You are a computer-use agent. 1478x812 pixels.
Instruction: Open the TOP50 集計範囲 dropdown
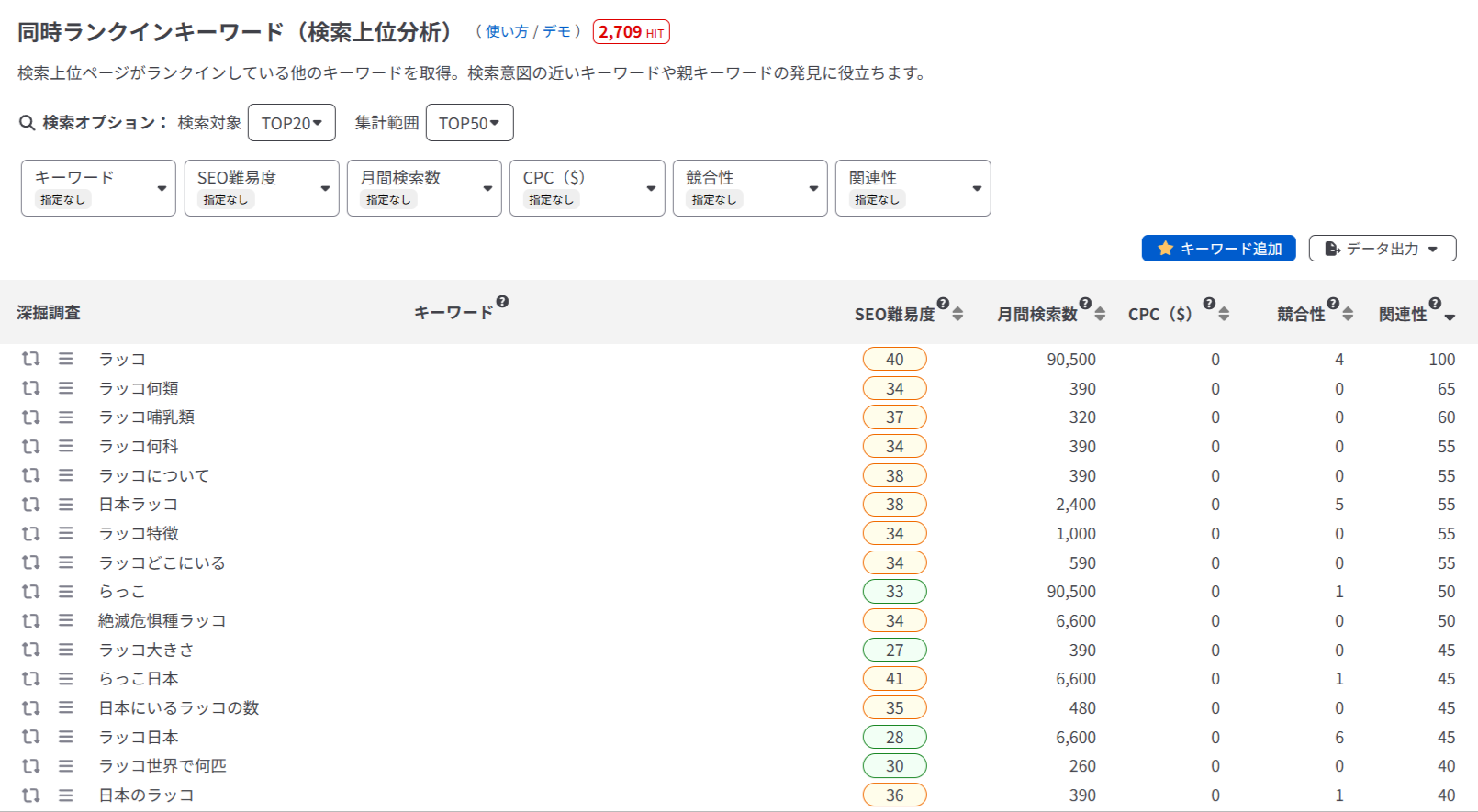click(469, 123)
